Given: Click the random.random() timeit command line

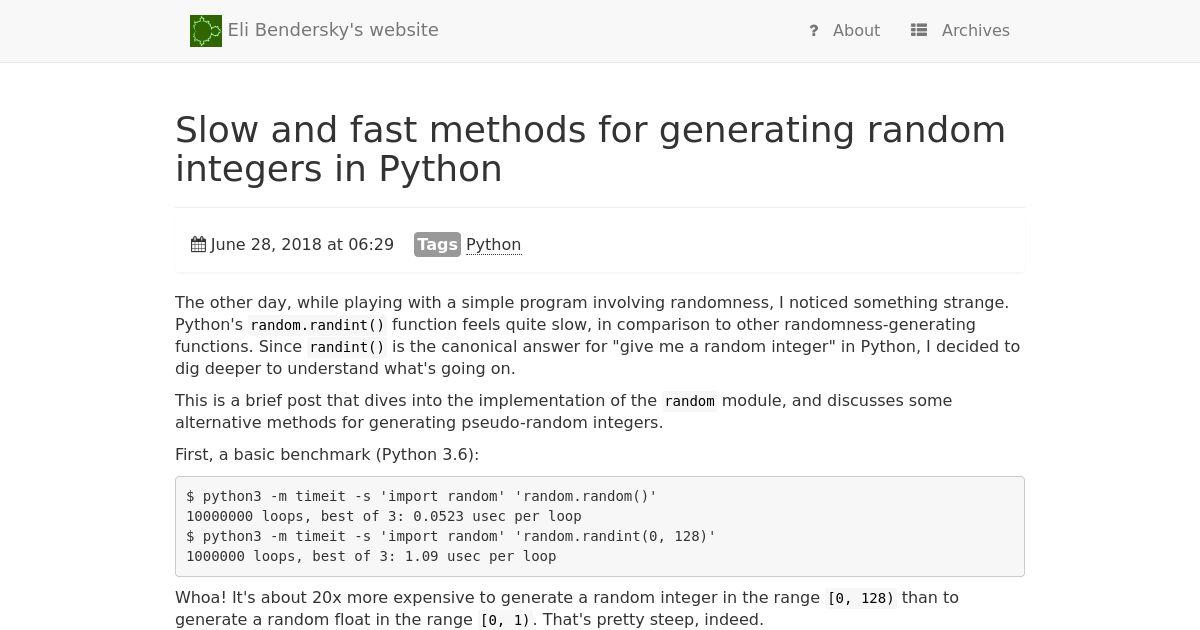Looking at the screenshot, I should [421, 496].
